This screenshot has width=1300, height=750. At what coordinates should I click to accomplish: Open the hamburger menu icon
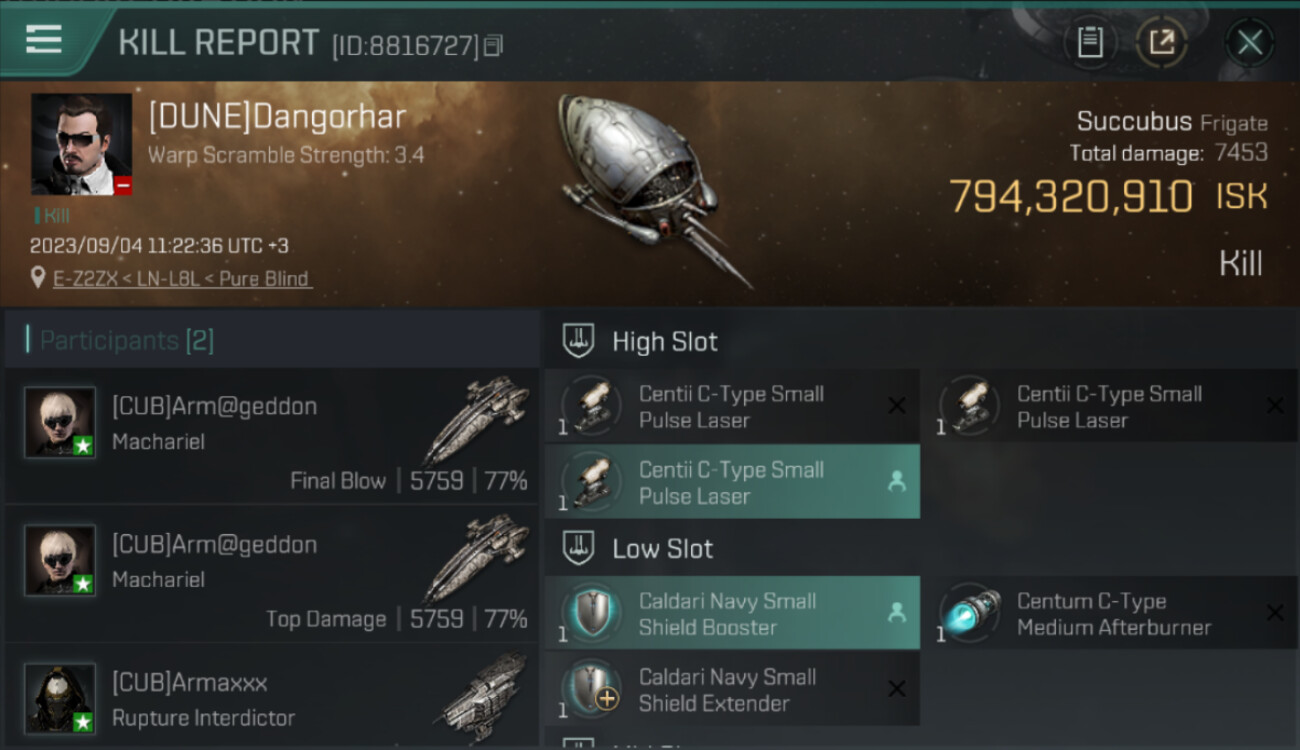[x=43, y=40]
